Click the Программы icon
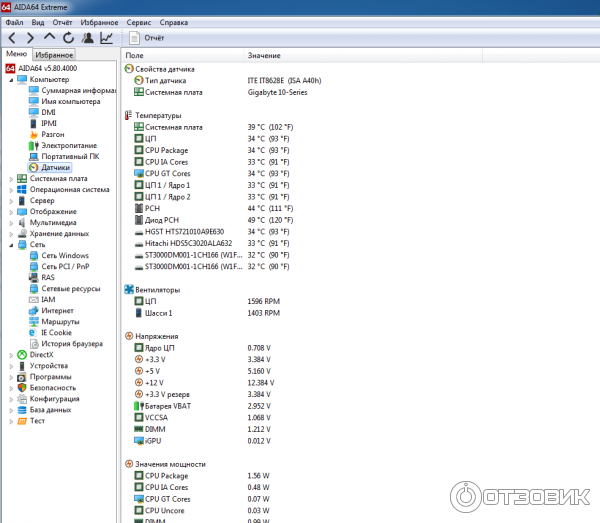 22,377
